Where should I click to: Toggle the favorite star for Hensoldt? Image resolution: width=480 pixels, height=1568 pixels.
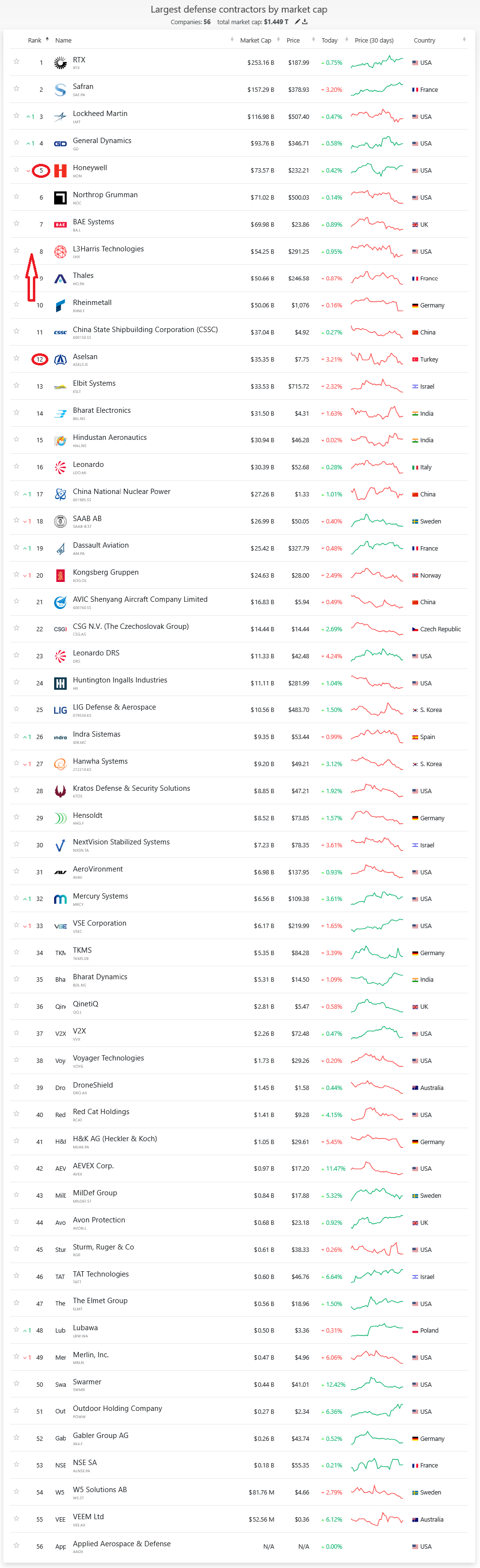pos(16,817)
